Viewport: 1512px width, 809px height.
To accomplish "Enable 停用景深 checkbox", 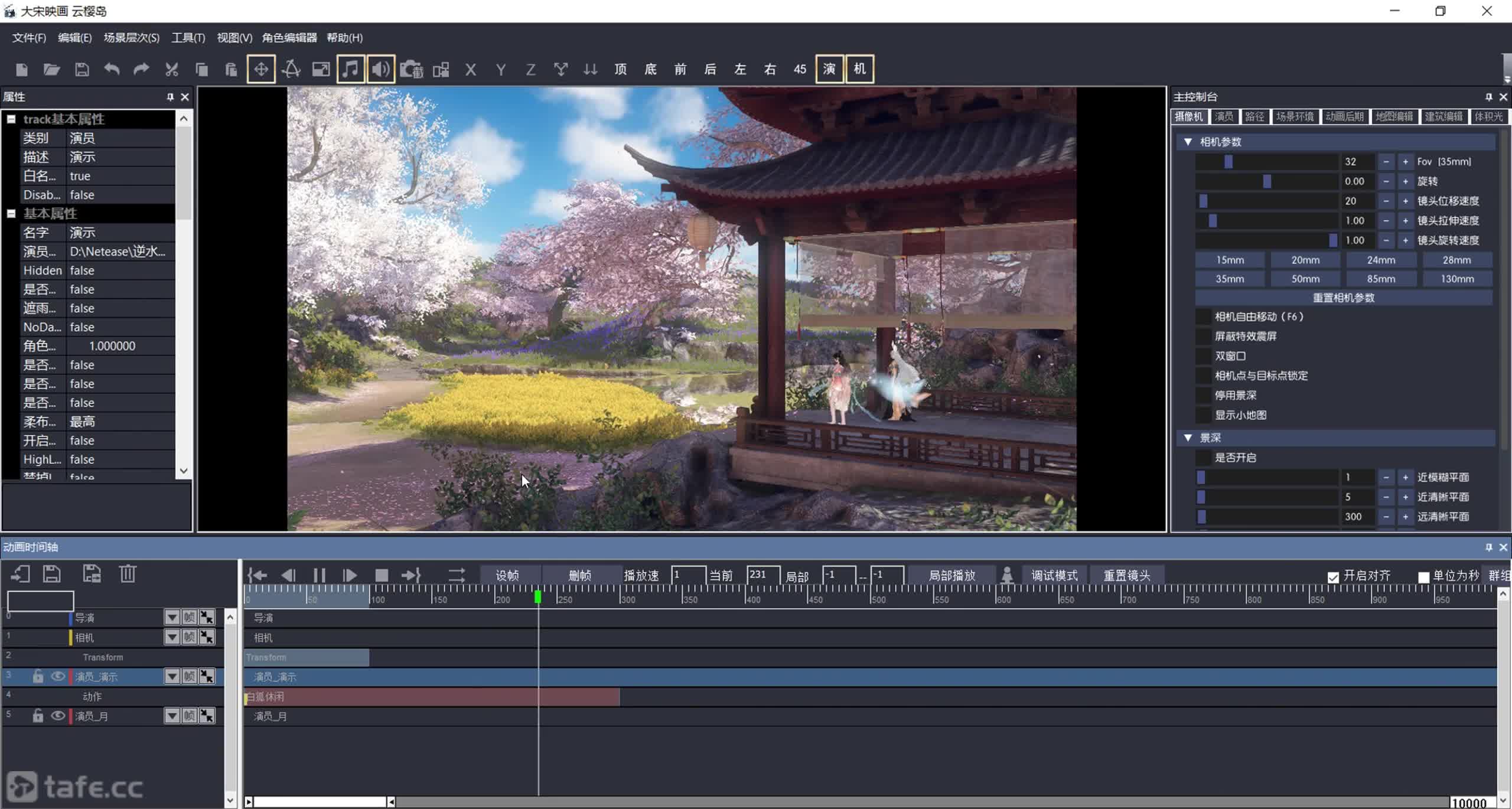I will 1203,395.
